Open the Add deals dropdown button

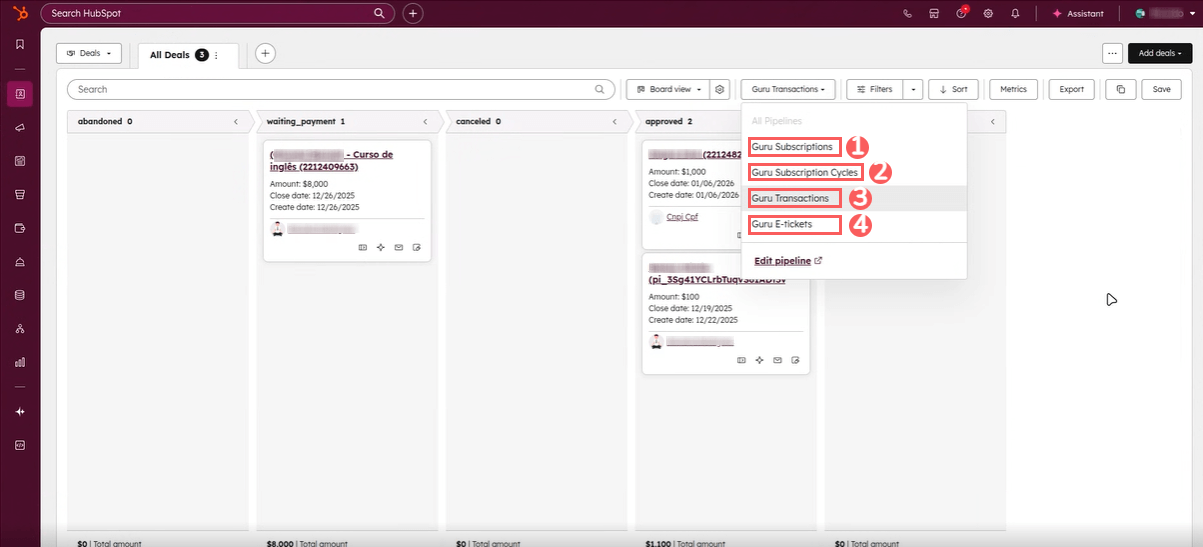1160,53
